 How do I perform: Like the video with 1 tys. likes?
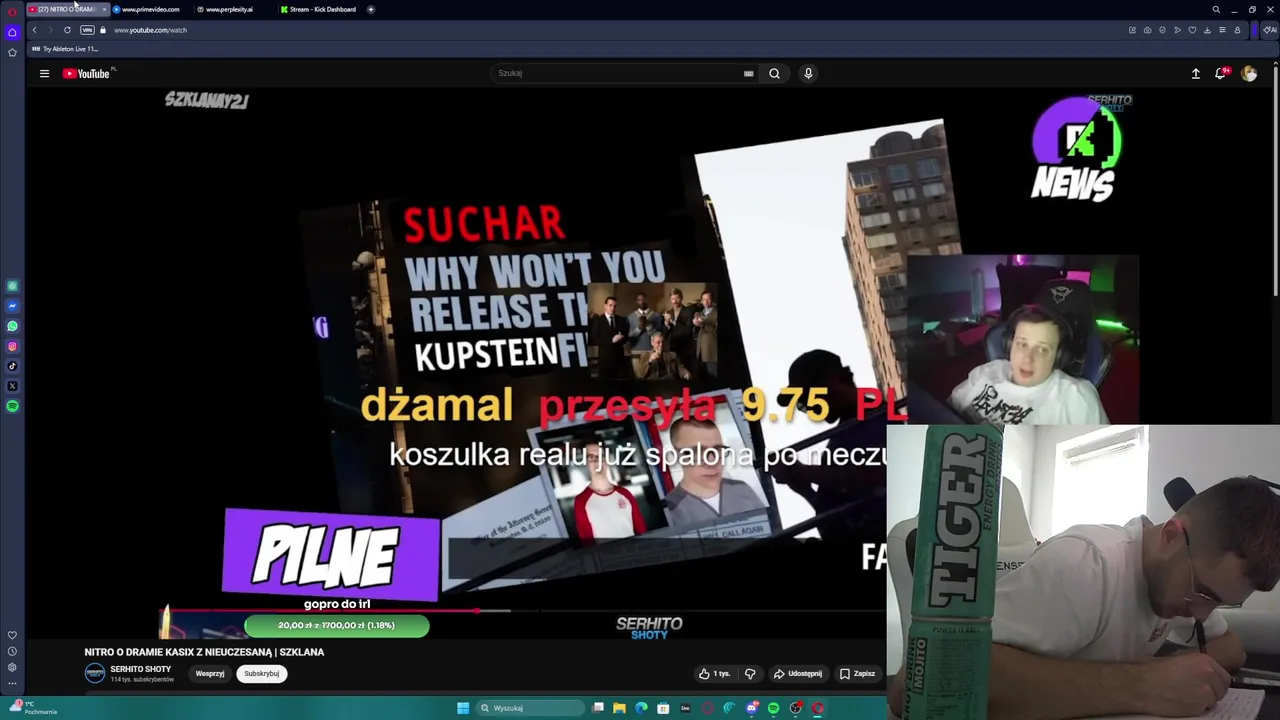coord(714,673)
